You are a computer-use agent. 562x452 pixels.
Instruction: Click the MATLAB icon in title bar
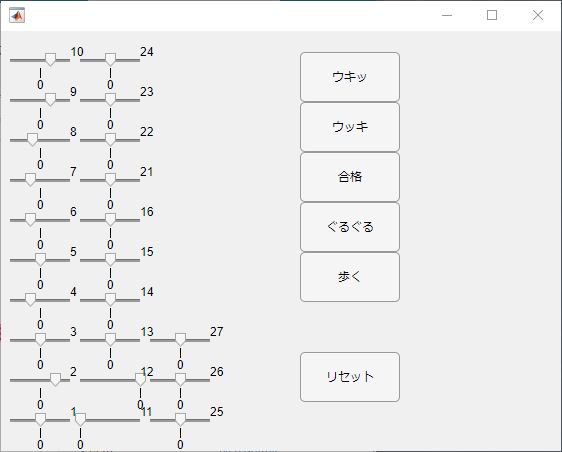click(17, 15)
